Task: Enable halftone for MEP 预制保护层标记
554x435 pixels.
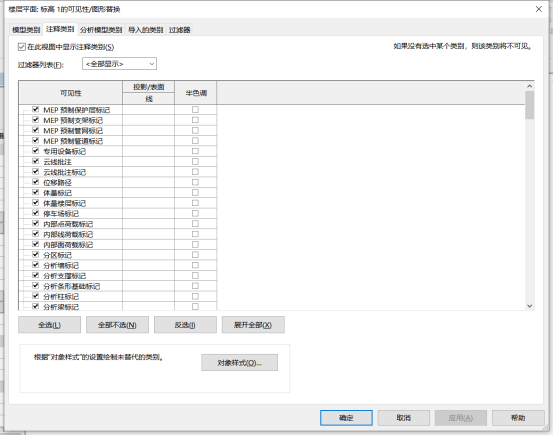Action: (x=195, y=110)
